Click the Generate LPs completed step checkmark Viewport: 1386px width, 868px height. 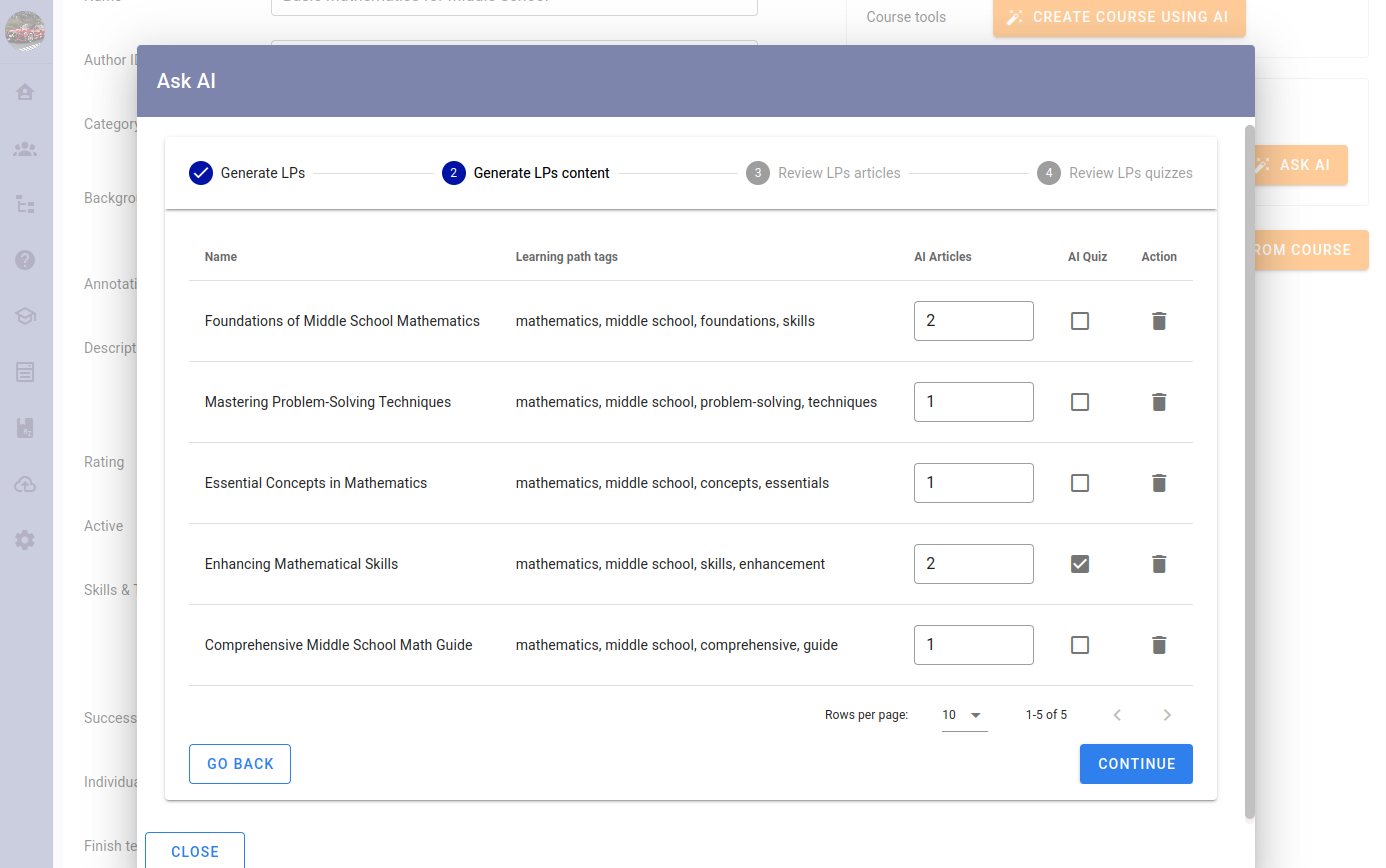tap(201, 173)
